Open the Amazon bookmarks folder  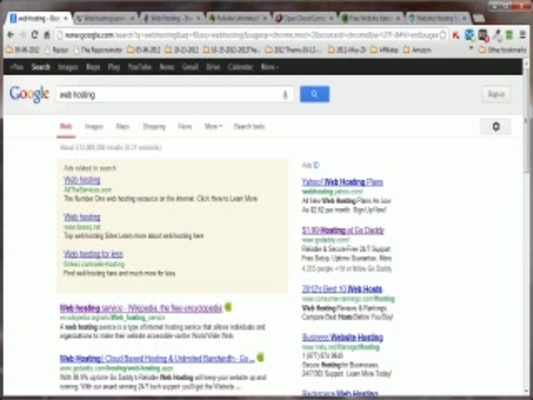[x=417, y=50]
